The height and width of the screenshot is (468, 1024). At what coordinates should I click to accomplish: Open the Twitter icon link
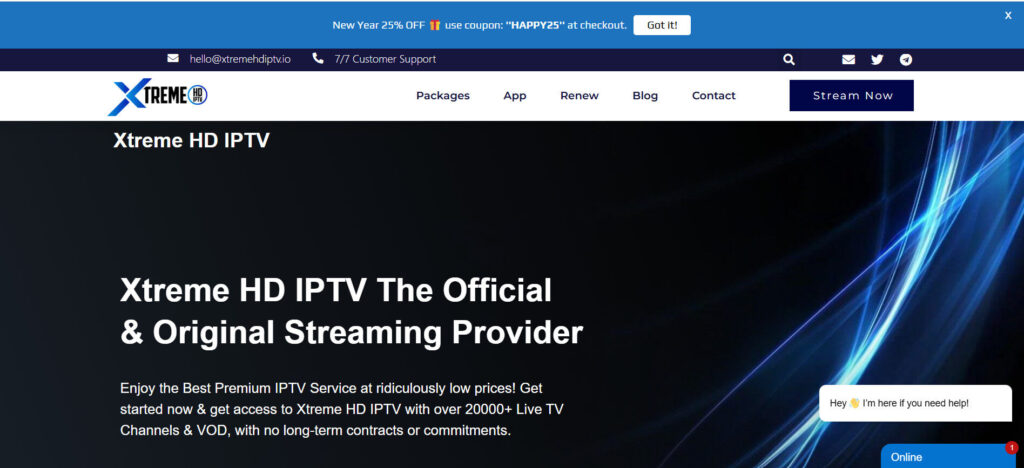(877, 59)
